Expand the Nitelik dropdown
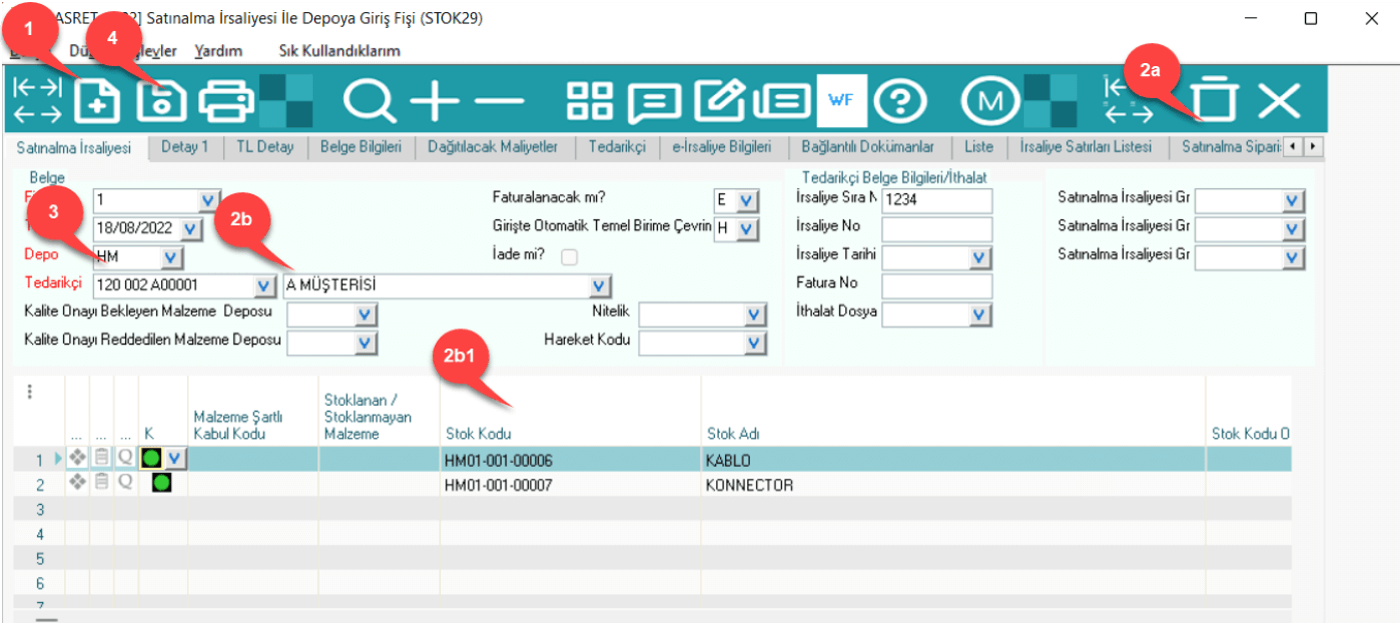This screenshot has height=623, width=1400. (x=755, y=316)
